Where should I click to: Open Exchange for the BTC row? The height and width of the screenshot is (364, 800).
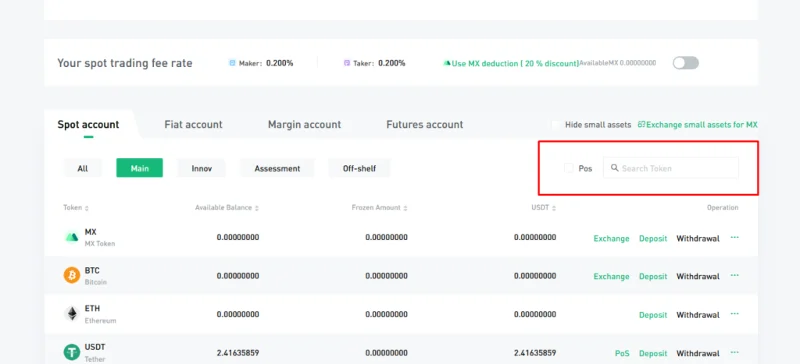point(611,276)
